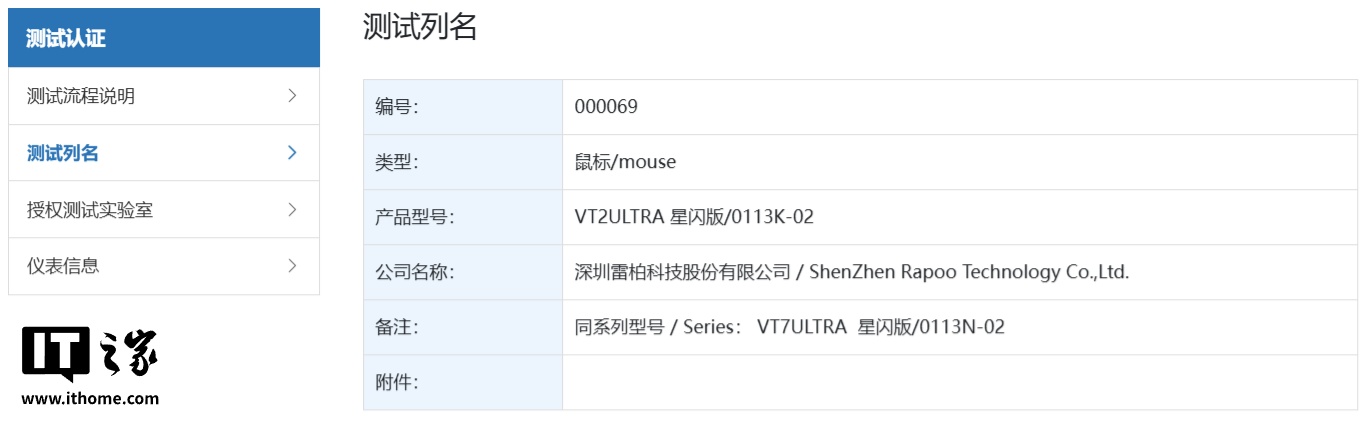
Task: Click the 鼠标/mouse type value
Action: pos(625,162)
